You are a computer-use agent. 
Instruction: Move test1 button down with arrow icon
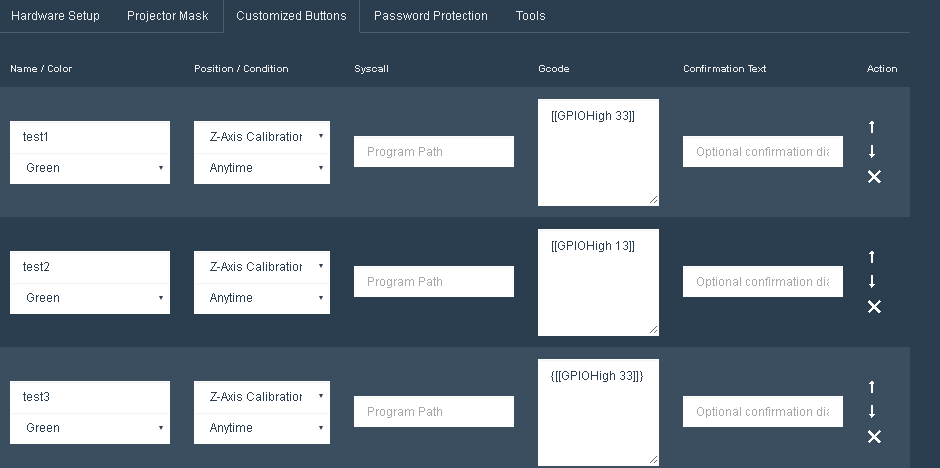872,152
